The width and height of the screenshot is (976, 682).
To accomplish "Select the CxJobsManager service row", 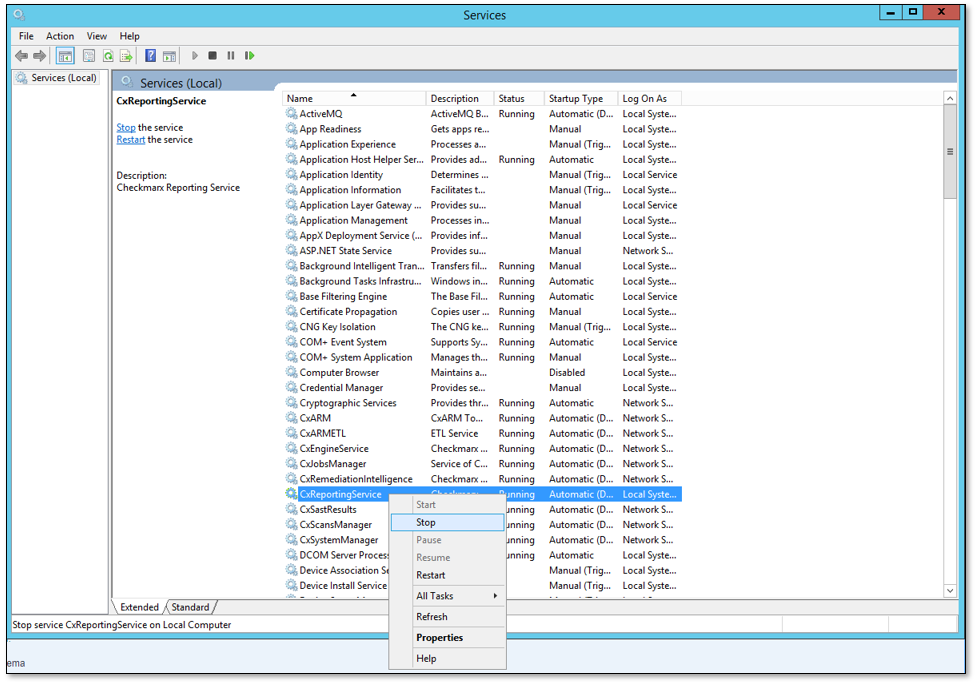I will point(482,464).
